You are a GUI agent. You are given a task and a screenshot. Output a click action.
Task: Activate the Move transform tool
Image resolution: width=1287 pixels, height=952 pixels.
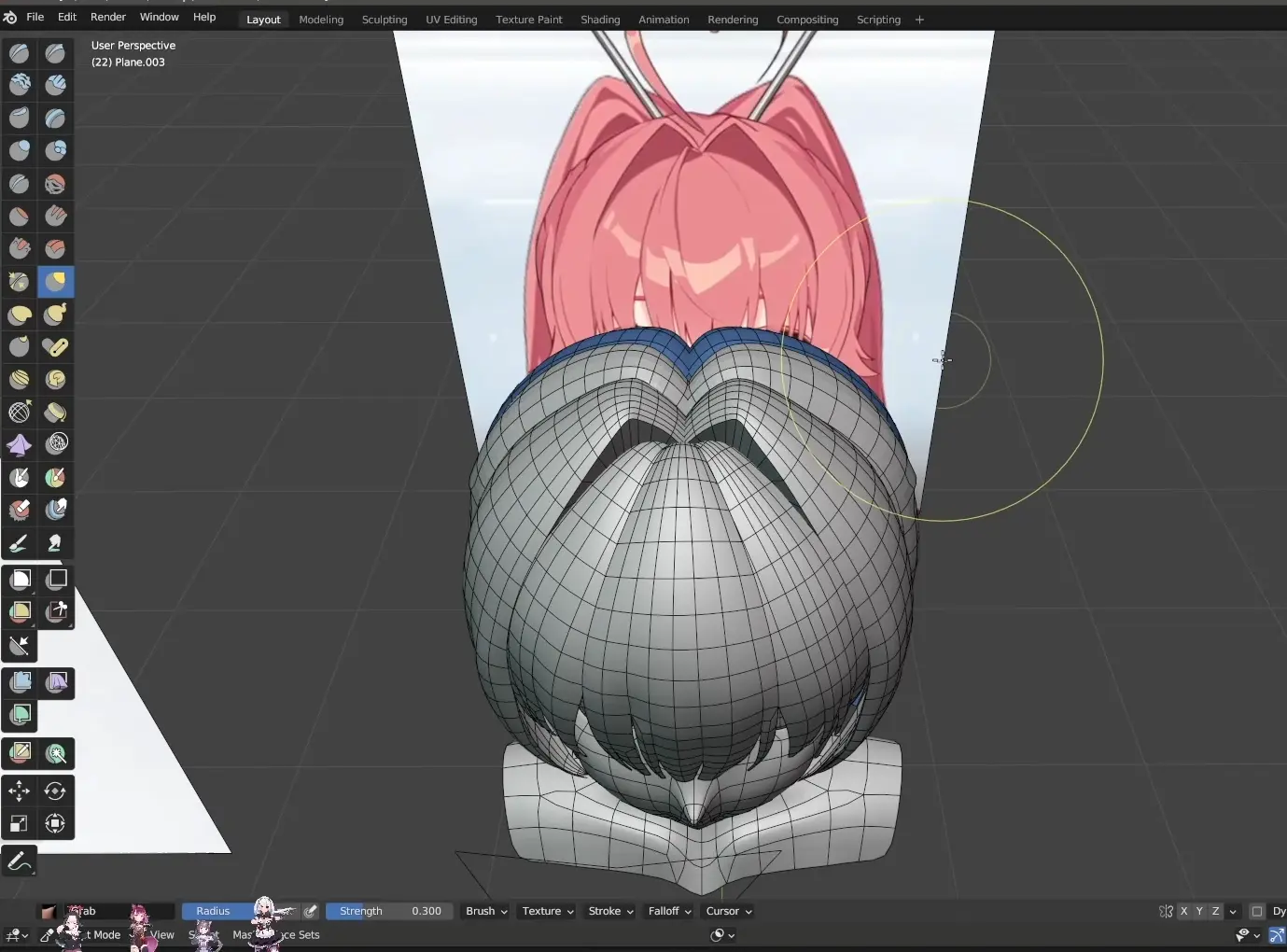(19, 791)
